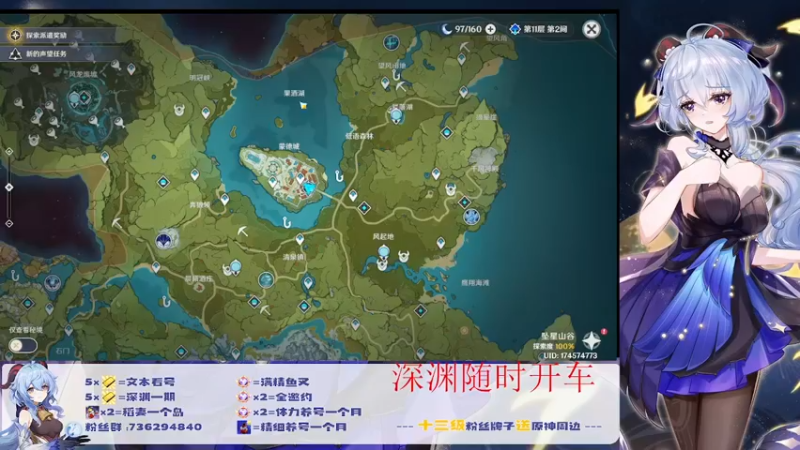Click the 蒙德城 city label
Image resolution: width=800 pixels, height=450 pixels.
pyautogui.click(x=289, y=146)
